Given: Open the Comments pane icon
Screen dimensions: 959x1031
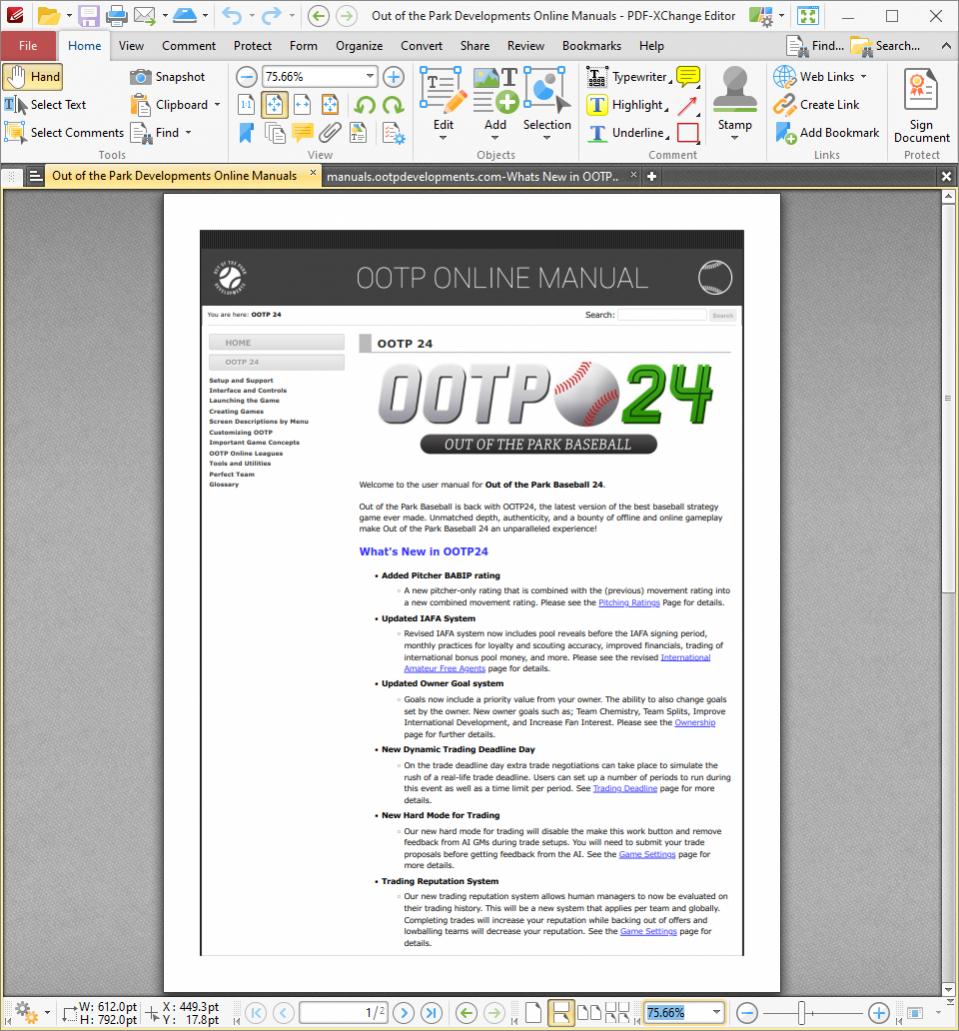Looking at the screenshot, I should coord(303,133).
